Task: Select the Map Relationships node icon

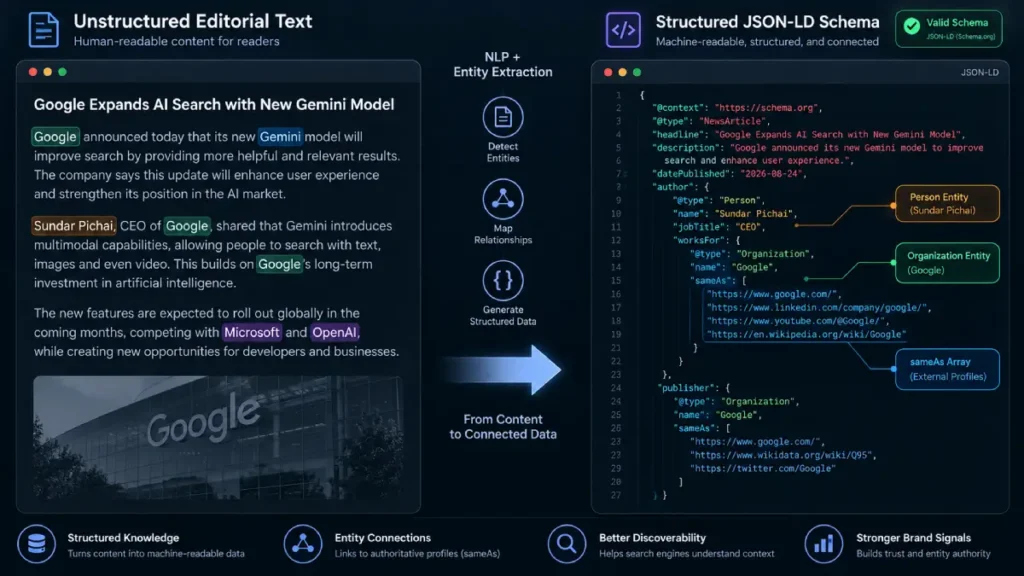Action: coord(503,199)
